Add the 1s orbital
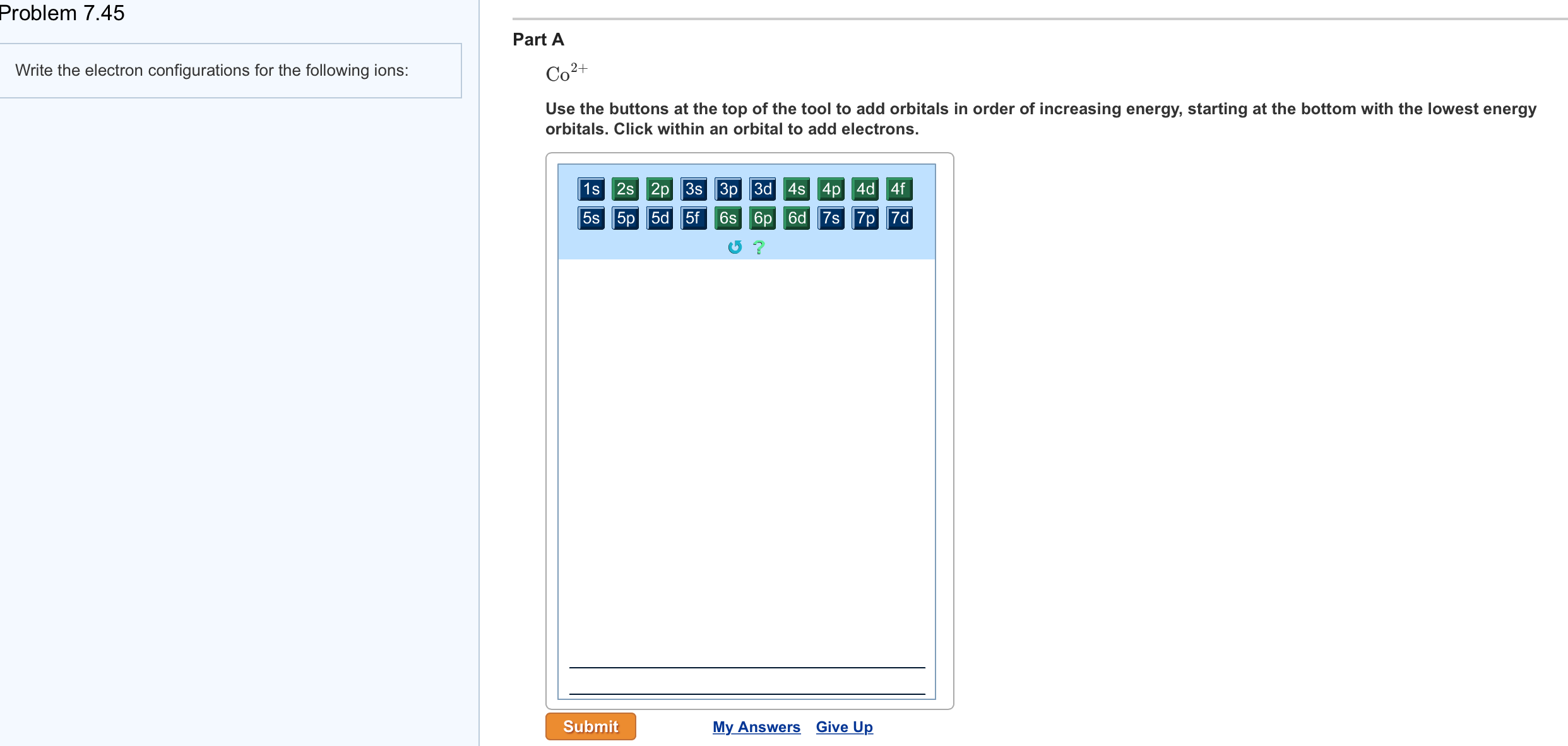The image size is (1568, 746). point(591,189)
